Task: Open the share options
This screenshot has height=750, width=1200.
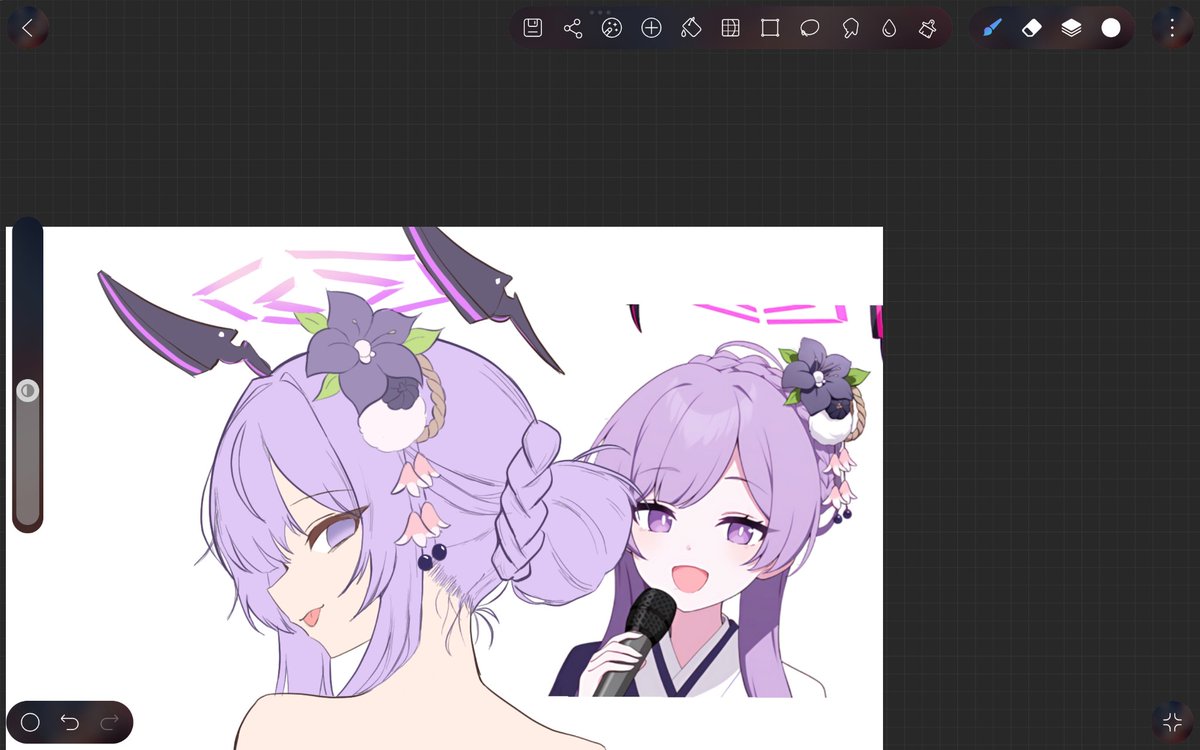Action: [573, 28]
